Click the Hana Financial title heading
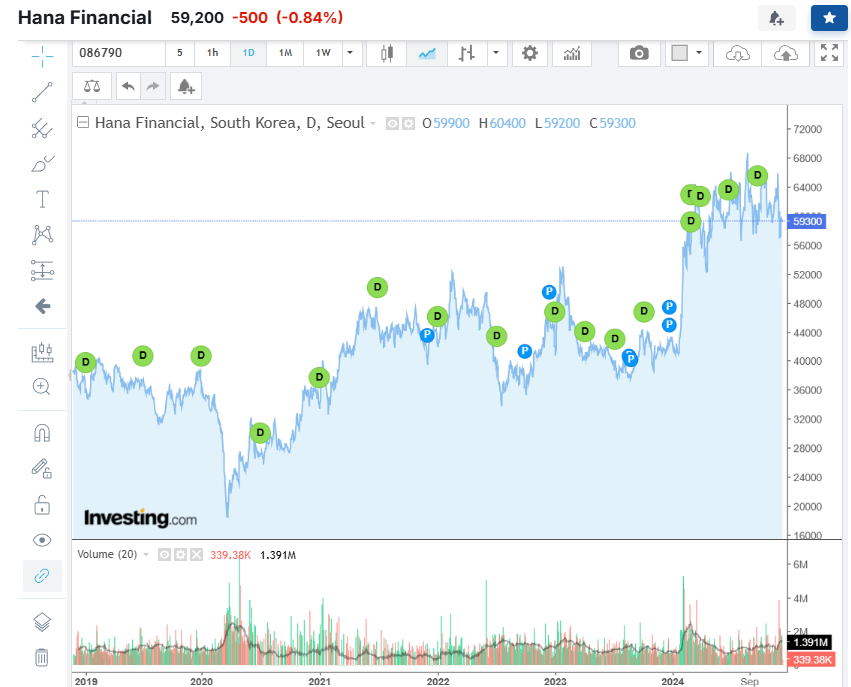The width and height of the screenshot is (851, 687). pyautogui.click(x=85, y=18)
